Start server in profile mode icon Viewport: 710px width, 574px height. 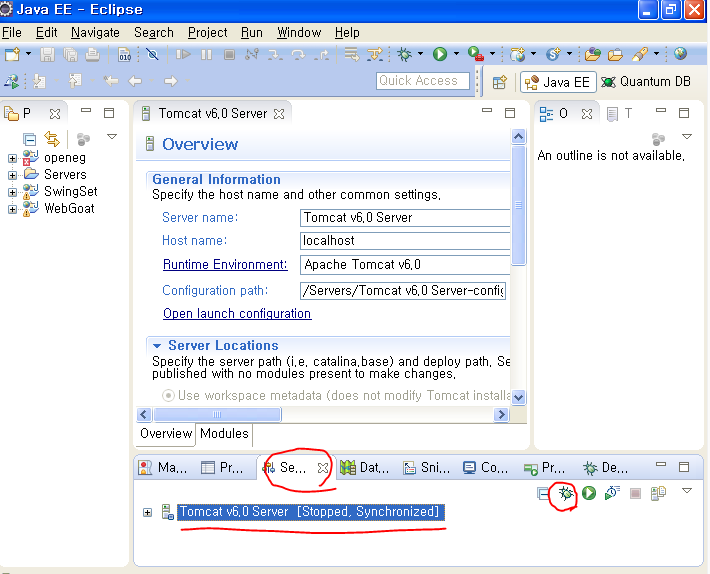pos(612,493)
